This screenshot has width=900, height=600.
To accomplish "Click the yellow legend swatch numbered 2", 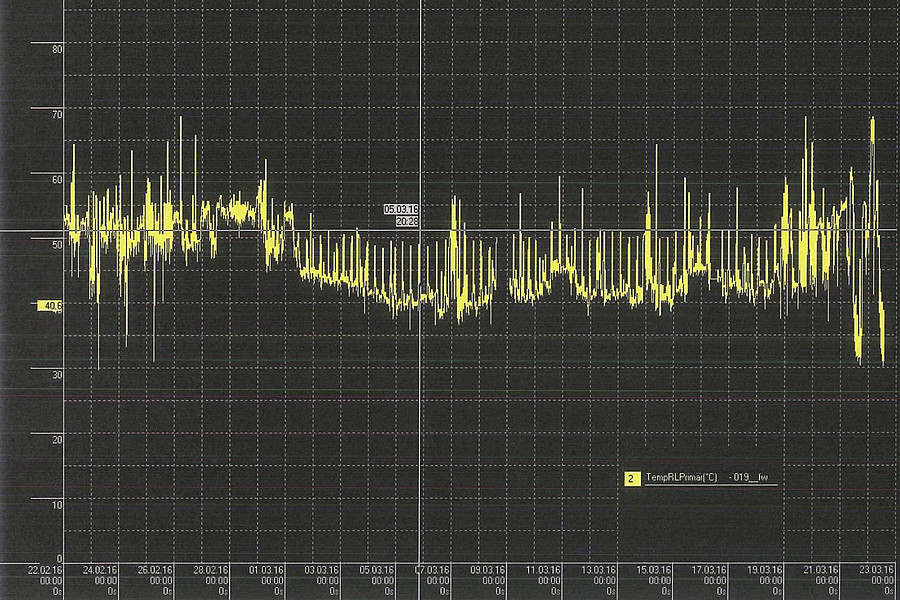I will pyautogui.click(x=632, y=478).
